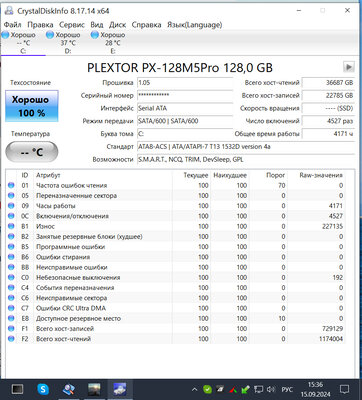Select the Небезопасные выключения attribute name
Image resolution: width=362 pixels, height=400 pixels.
78,277
